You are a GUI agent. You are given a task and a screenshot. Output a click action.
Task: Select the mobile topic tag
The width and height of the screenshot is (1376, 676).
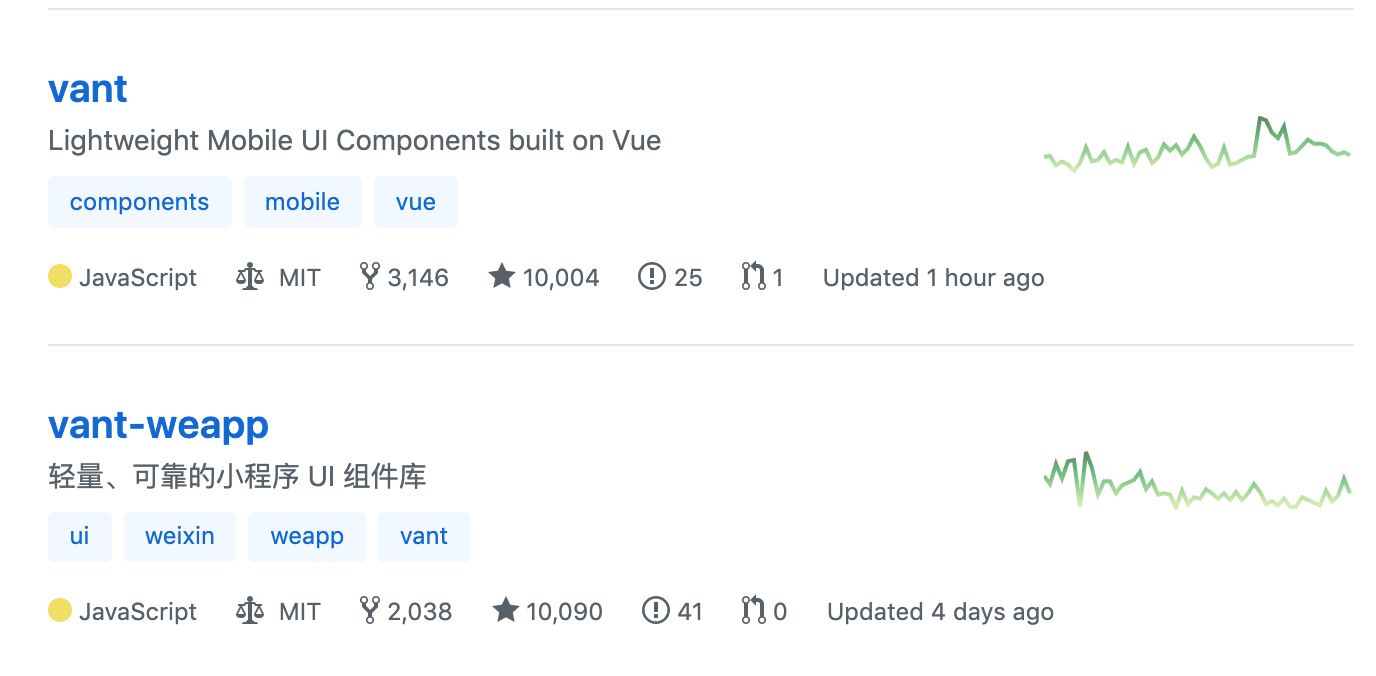click(x=302, y=202)
